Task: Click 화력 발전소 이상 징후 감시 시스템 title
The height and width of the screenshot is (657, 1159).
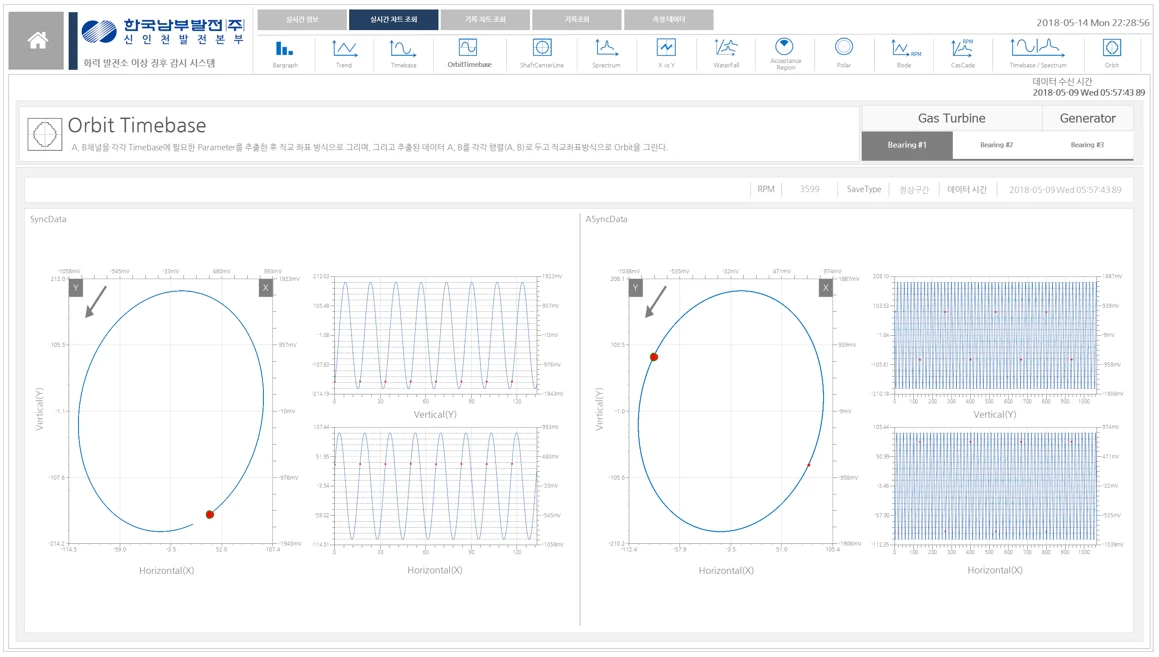Action: 149,63
